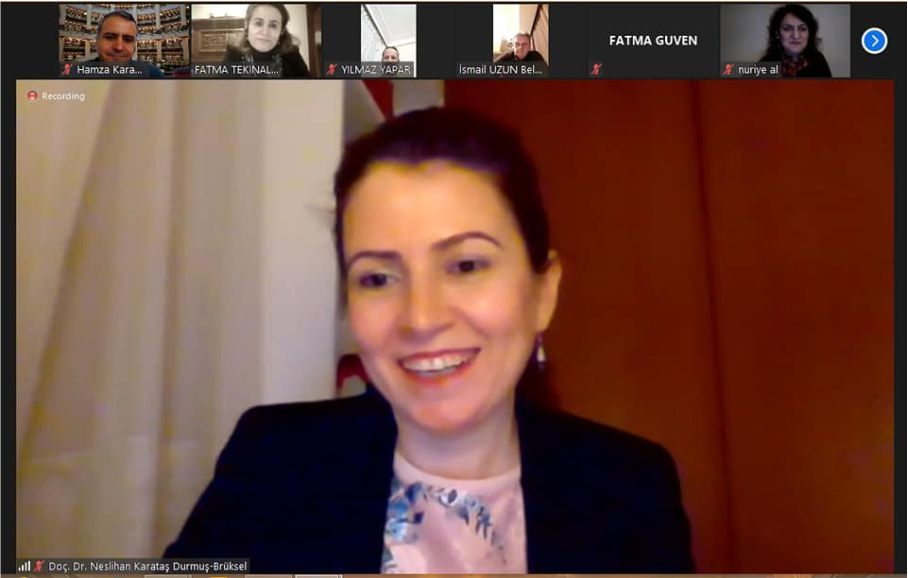Click the main speaker video view

[455, 327]
